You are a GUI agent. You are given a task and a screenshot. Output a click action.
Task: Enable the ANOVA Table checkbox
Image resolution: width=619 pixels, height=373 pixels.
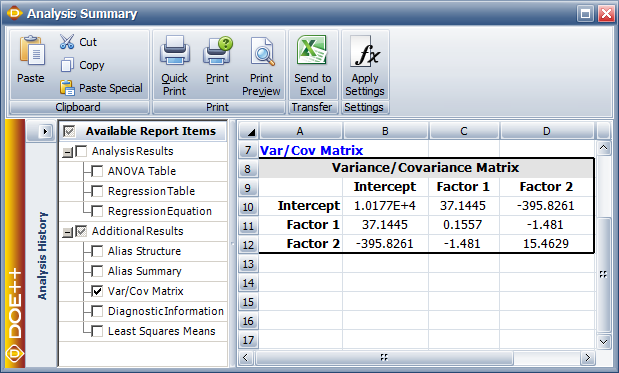tap(97, 171)
